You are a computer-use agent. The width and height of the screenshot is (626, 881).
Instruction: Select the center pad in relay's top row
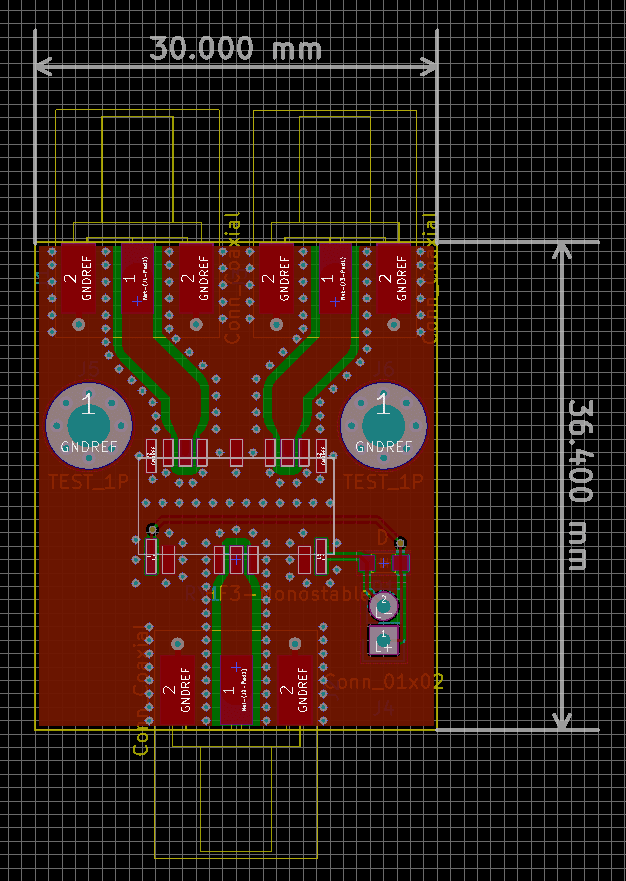[236, 452]
